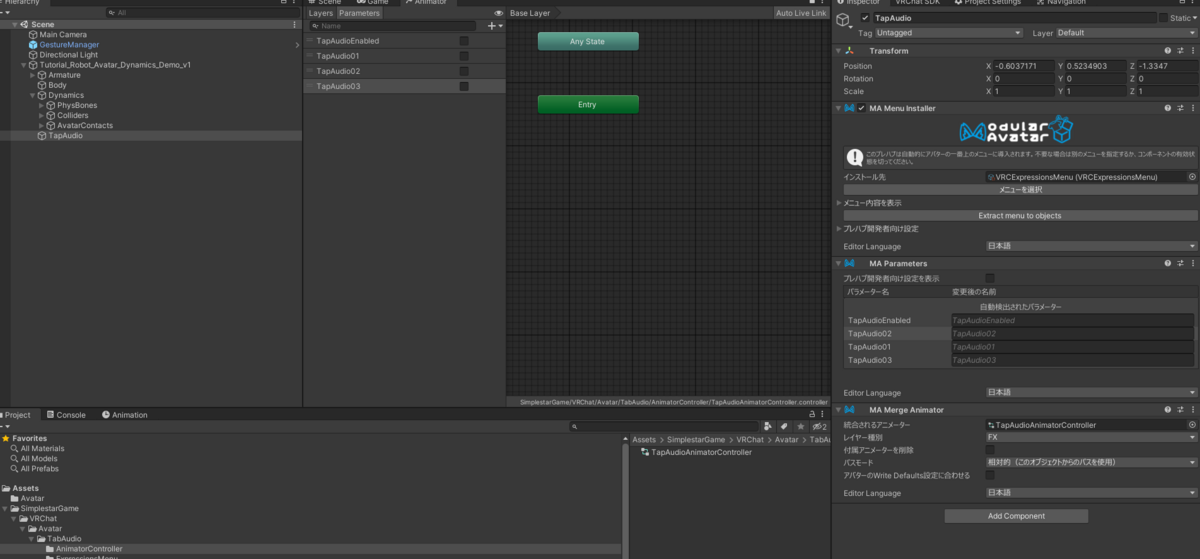Open the Animation tab
Screen dimensions: 1200x559
(123, 415)
